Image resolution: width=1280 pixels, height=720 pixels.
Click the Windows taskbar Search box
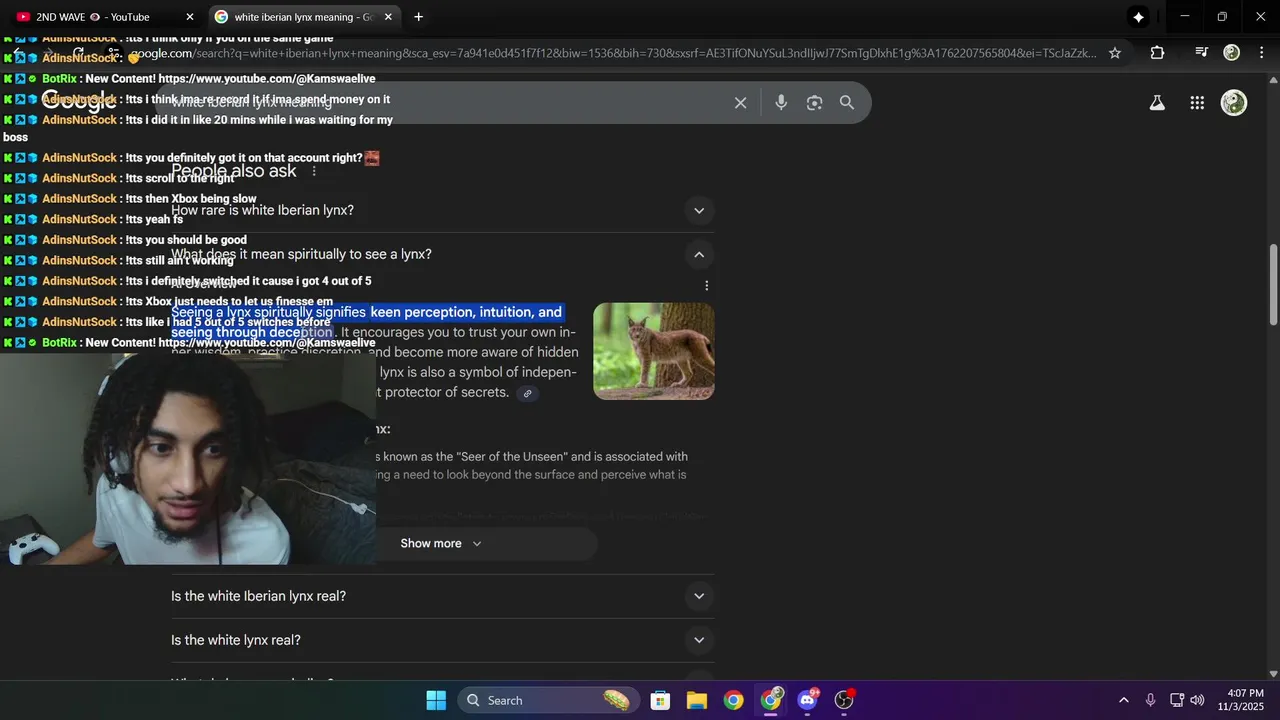(548, 700)
